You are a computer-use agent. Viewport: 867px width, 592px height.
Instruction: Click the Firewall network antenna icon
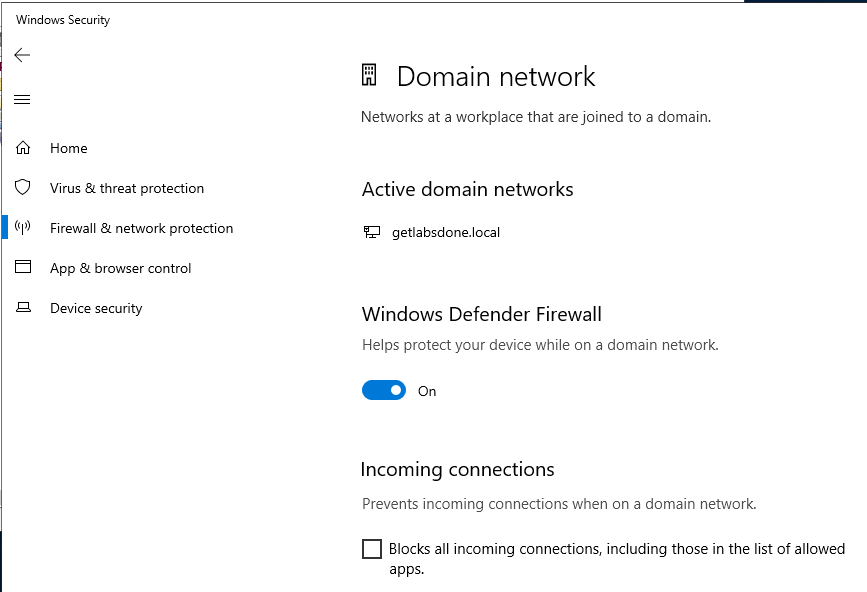click(23, 227)
